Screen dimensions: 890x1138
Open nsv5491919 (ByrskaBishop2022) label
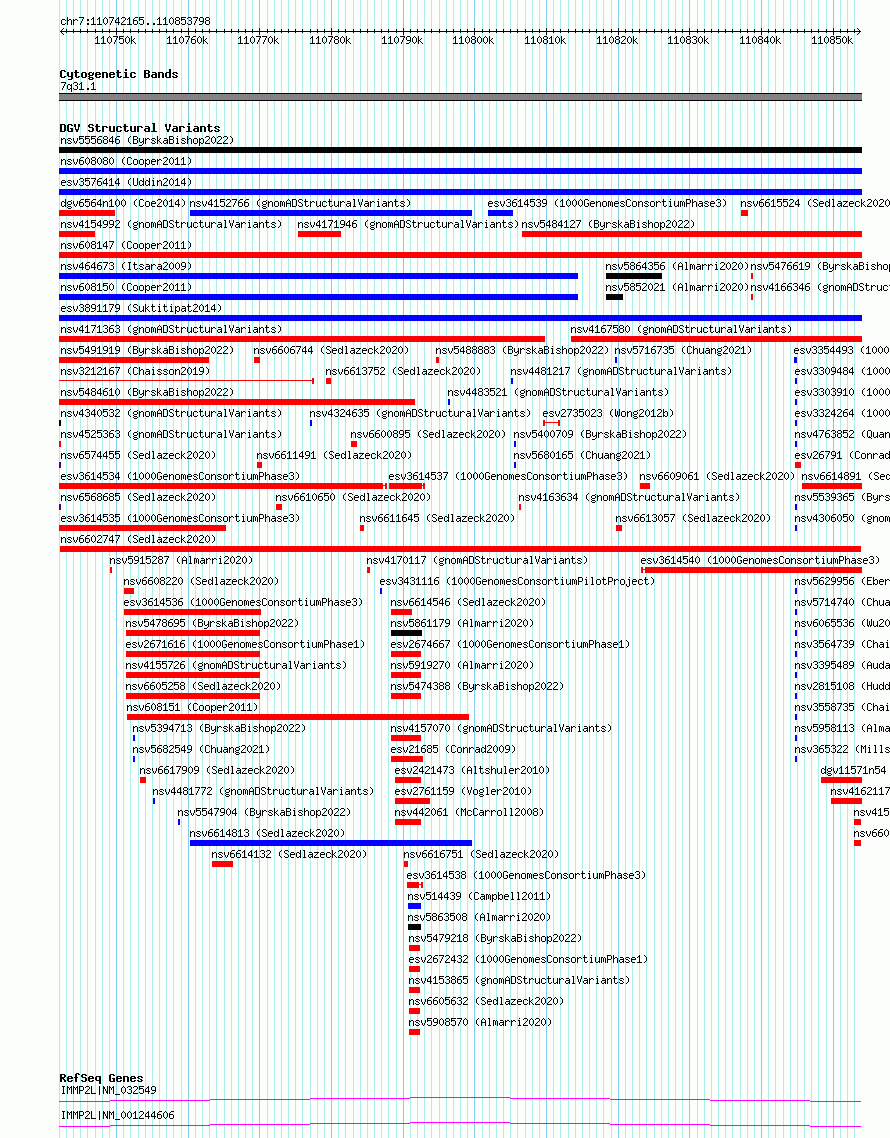147,351
